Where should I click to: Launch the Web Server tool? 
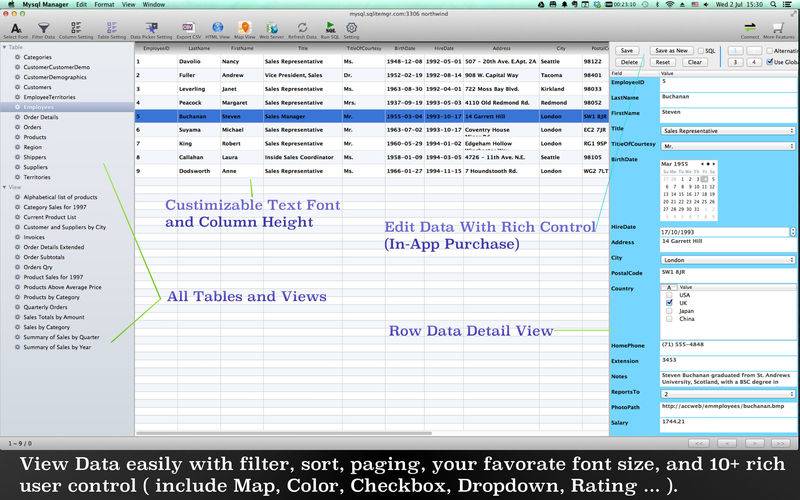271,29
